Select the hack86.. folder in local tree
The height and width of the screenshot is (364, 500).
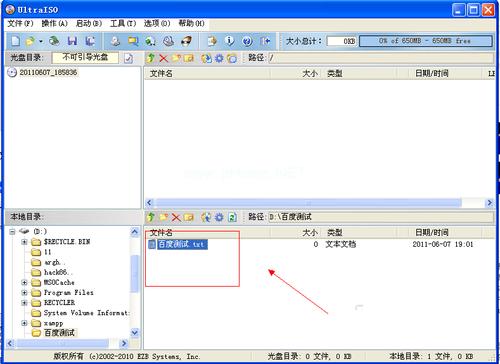(57, 272)
